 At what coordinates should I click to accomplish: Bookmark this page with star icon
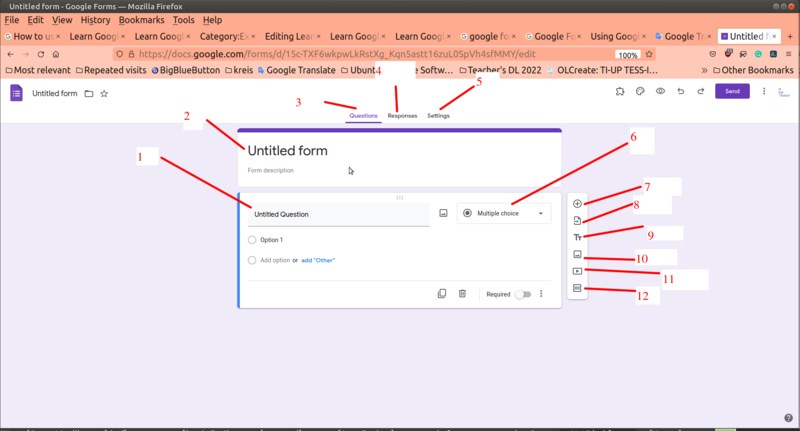pos(649,54)
